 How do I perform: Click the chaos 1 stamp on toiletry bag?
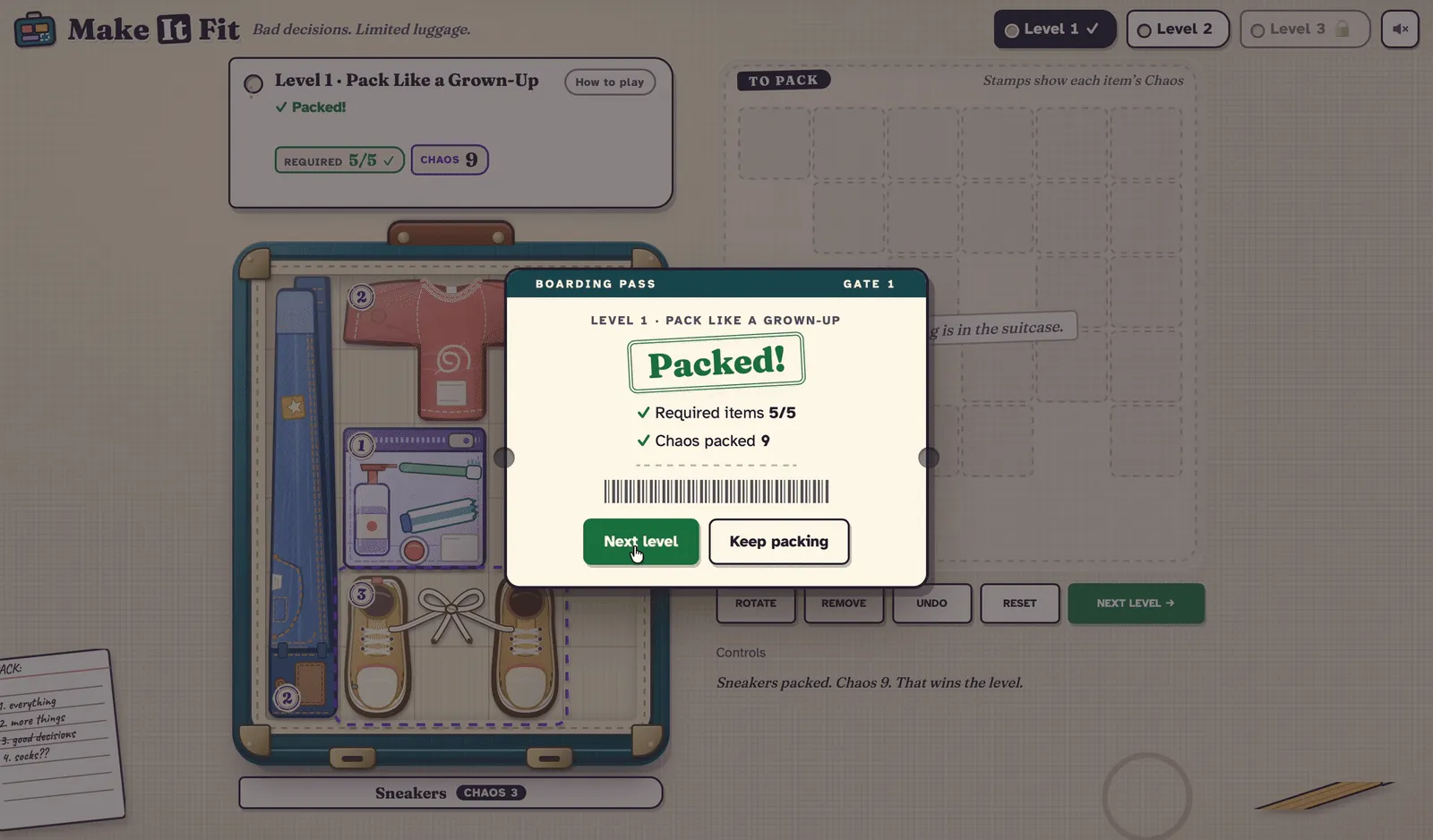[x=361, y=445]
